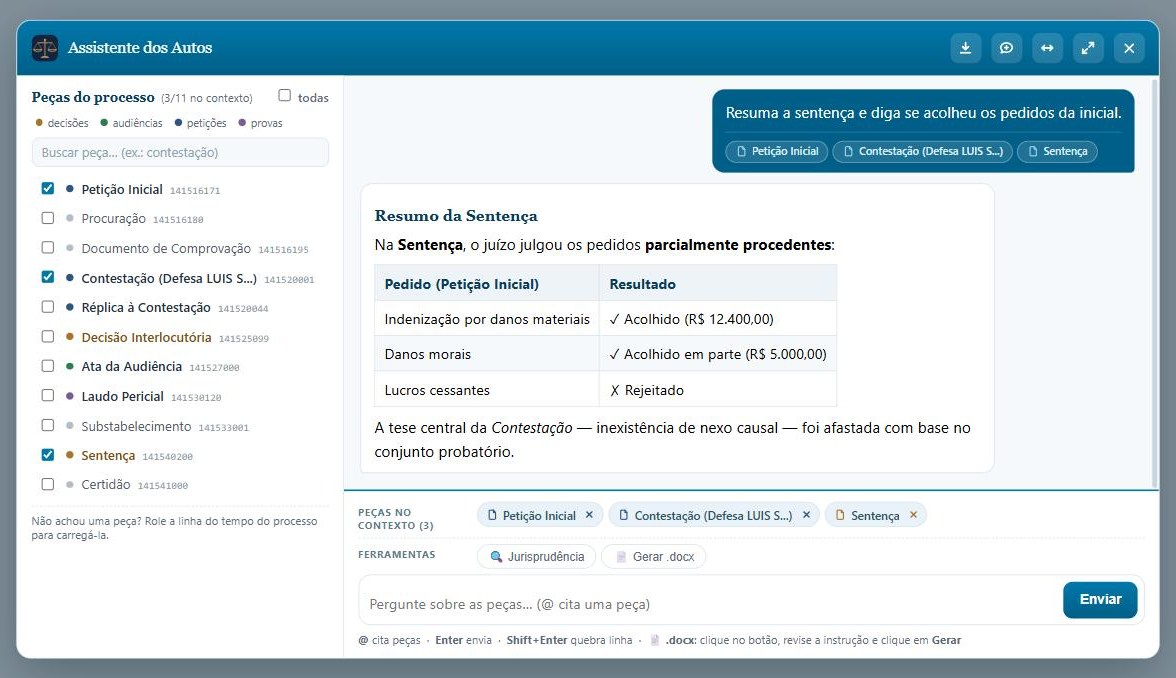The height and width of the screenshot is (678, 1176).
Task: Click 'Indenização por danos materiais' table cell
Action: click(x=487, y=319)
